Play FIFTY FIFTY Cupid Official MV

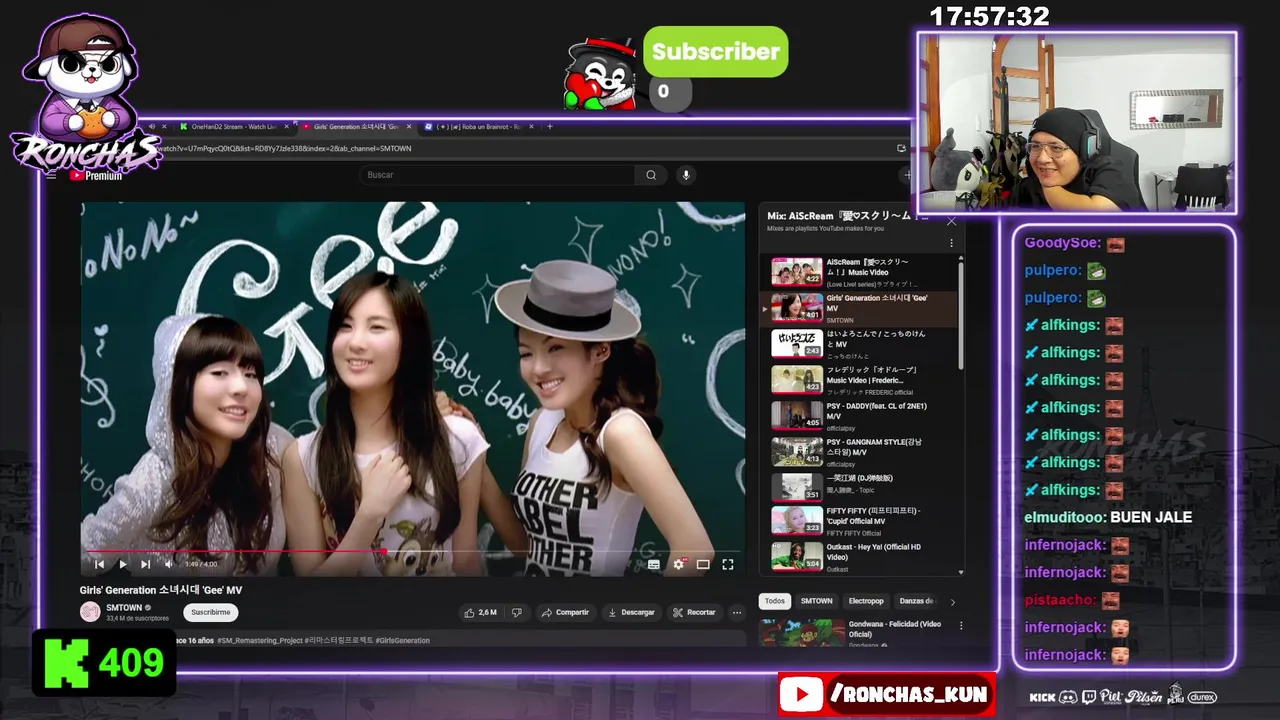pyautogui.click(x=860, y=521)
